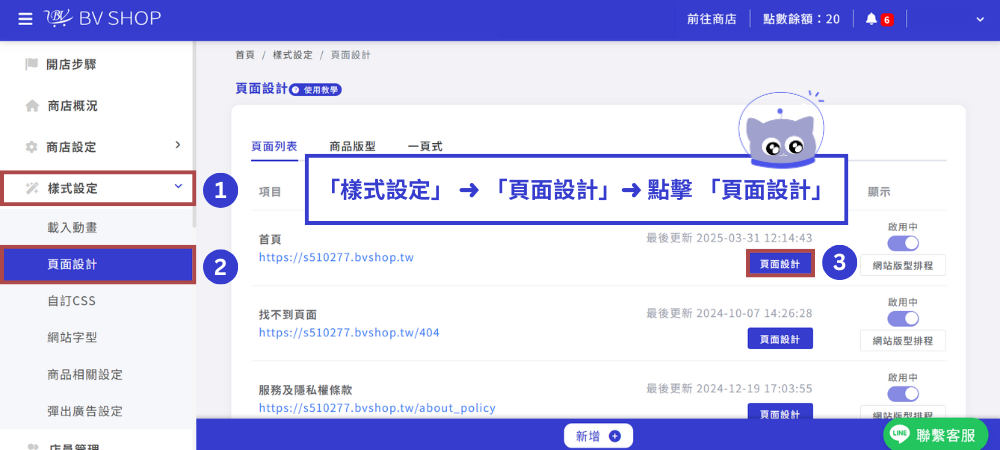Screen dimensions: 1000x450
Task: Open the https://s510277.bvshop.tw link
Action: (x=337, y=258)
